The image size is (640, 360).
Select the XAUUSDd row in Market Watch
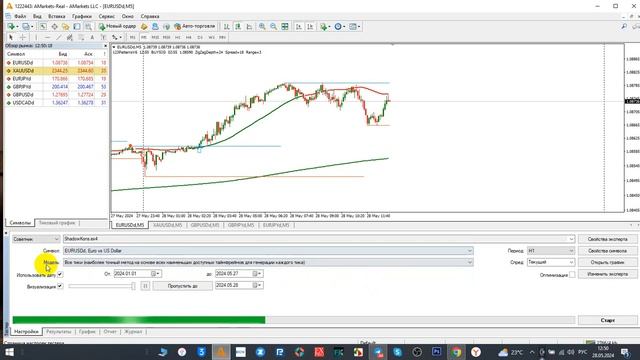click(56, 71)
